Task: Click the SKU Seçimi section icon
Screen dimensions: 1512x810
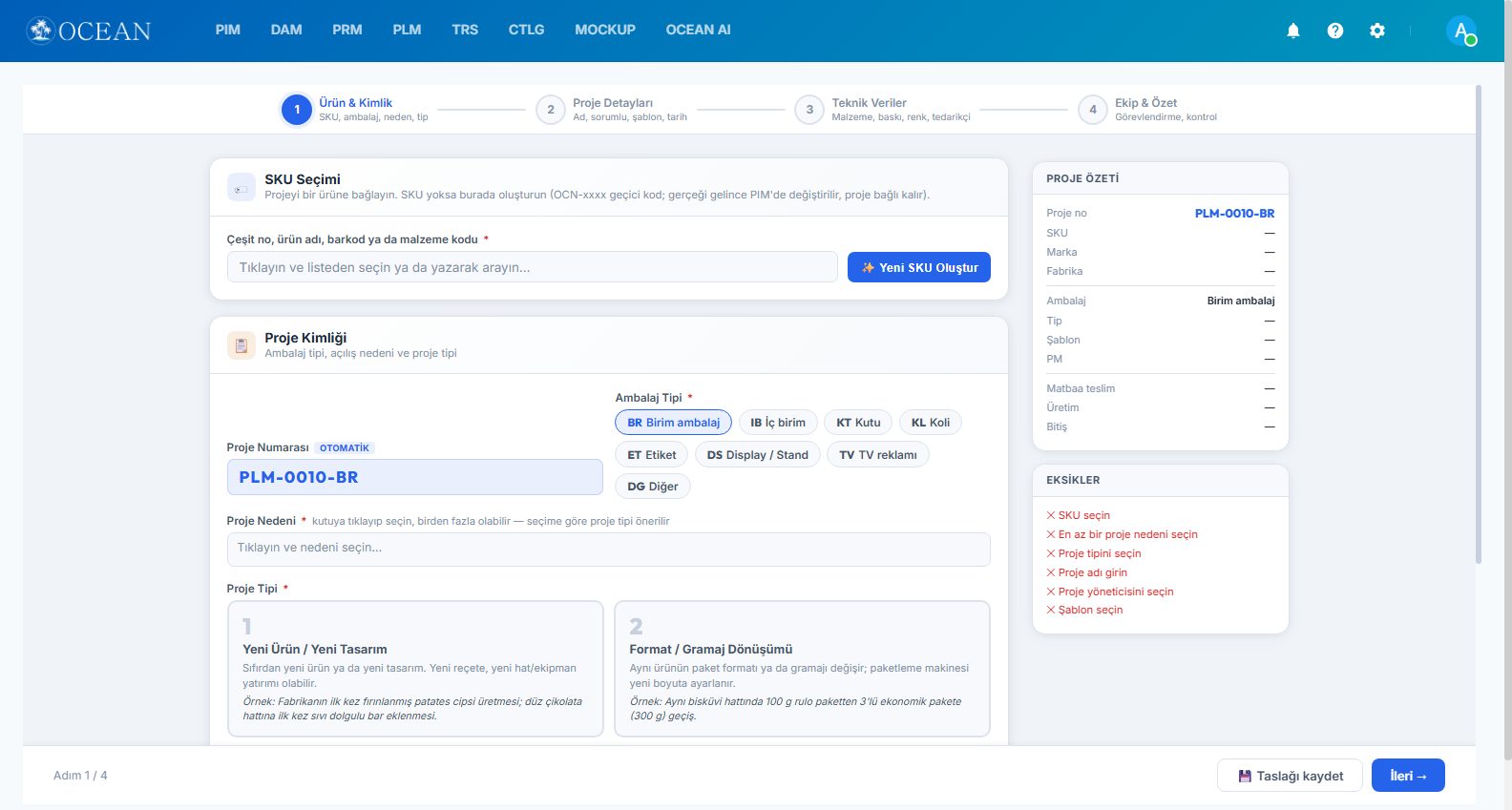Action: pyautogui.click(x=241, y=187)
